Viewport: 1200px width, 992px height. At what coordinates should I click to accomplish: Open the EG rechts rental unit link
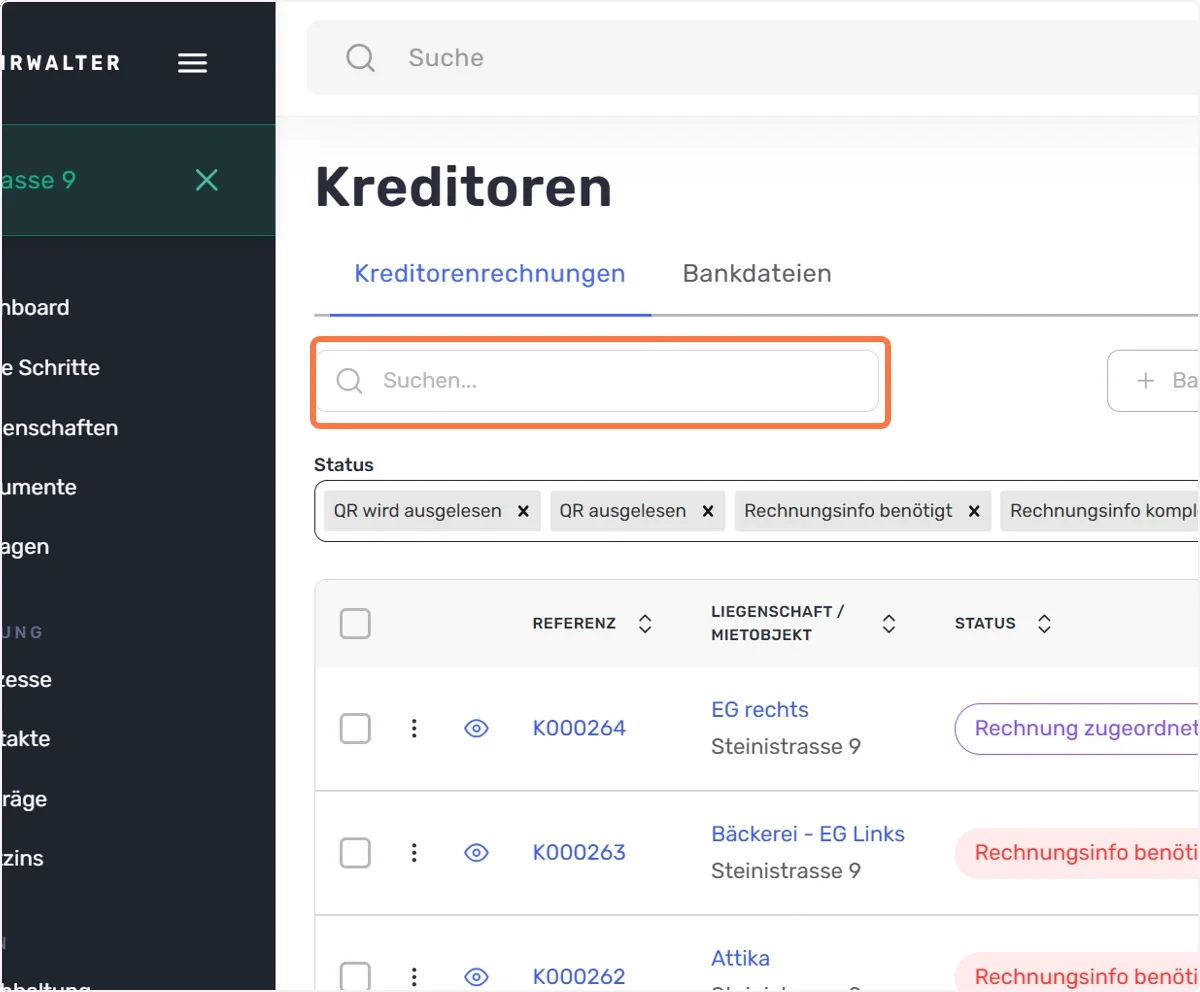[x=760, y=710]
